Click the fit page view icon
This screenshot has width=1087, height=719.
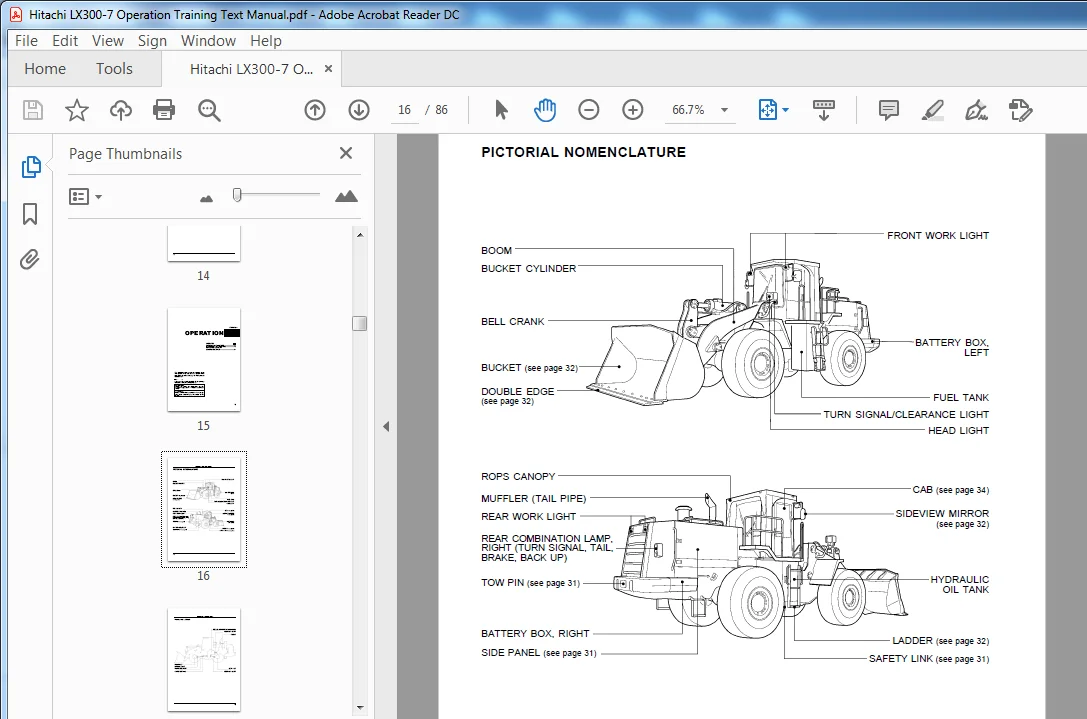coord(767,110)
